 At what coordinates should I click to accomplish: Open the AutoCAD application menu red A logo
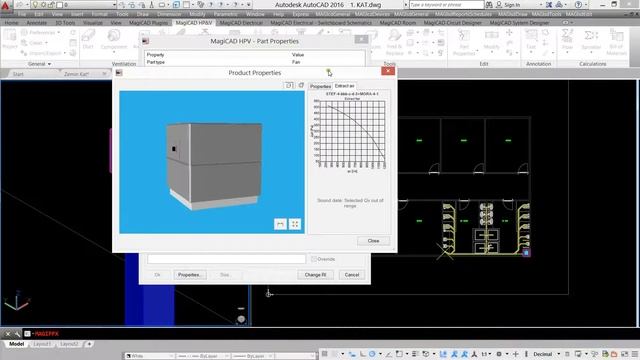pos(5,5)
